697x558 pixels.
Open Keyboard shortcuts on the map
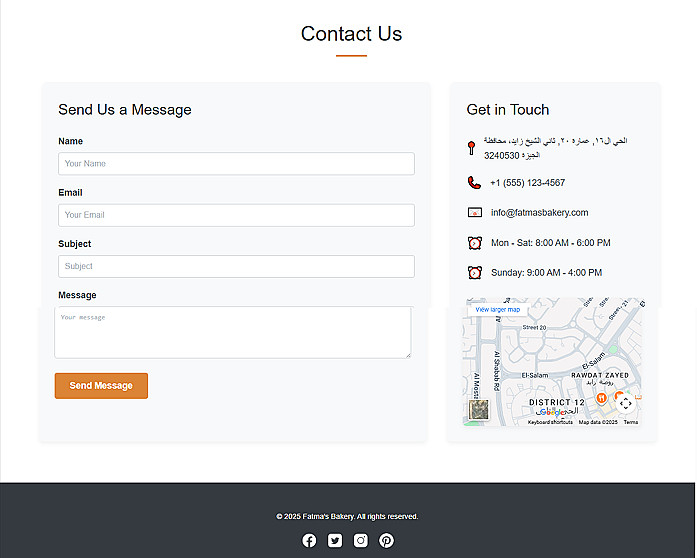(x=550, y=422)
